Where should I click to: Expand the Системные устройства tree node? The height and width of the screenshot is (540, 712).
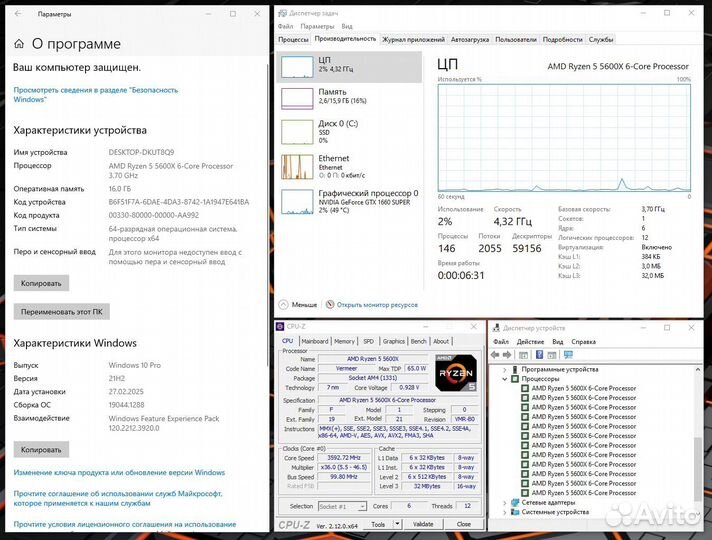click(x=504, y=512)
